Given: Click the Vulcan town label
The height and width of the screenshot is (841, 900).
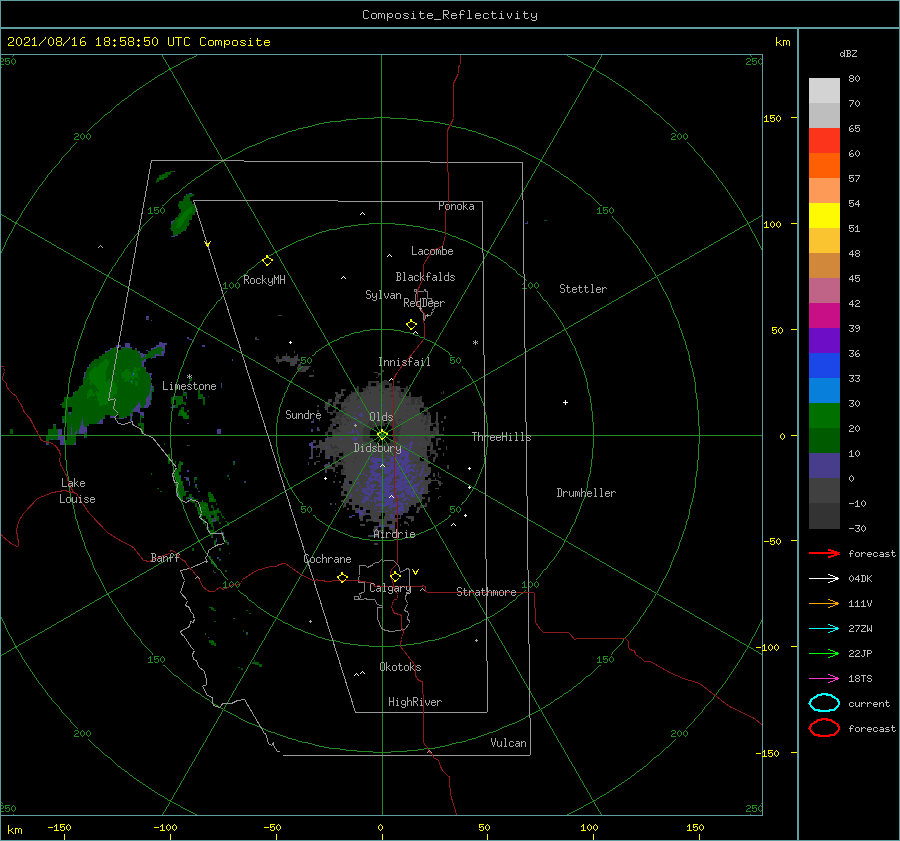Looking at the screenshot, I should 508,743.
